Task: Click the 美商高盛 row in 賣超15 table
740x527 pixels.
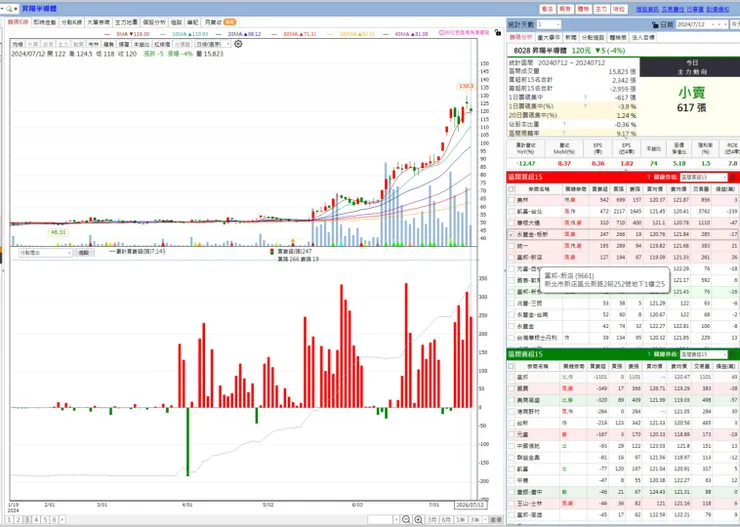Action: [624, 400]
